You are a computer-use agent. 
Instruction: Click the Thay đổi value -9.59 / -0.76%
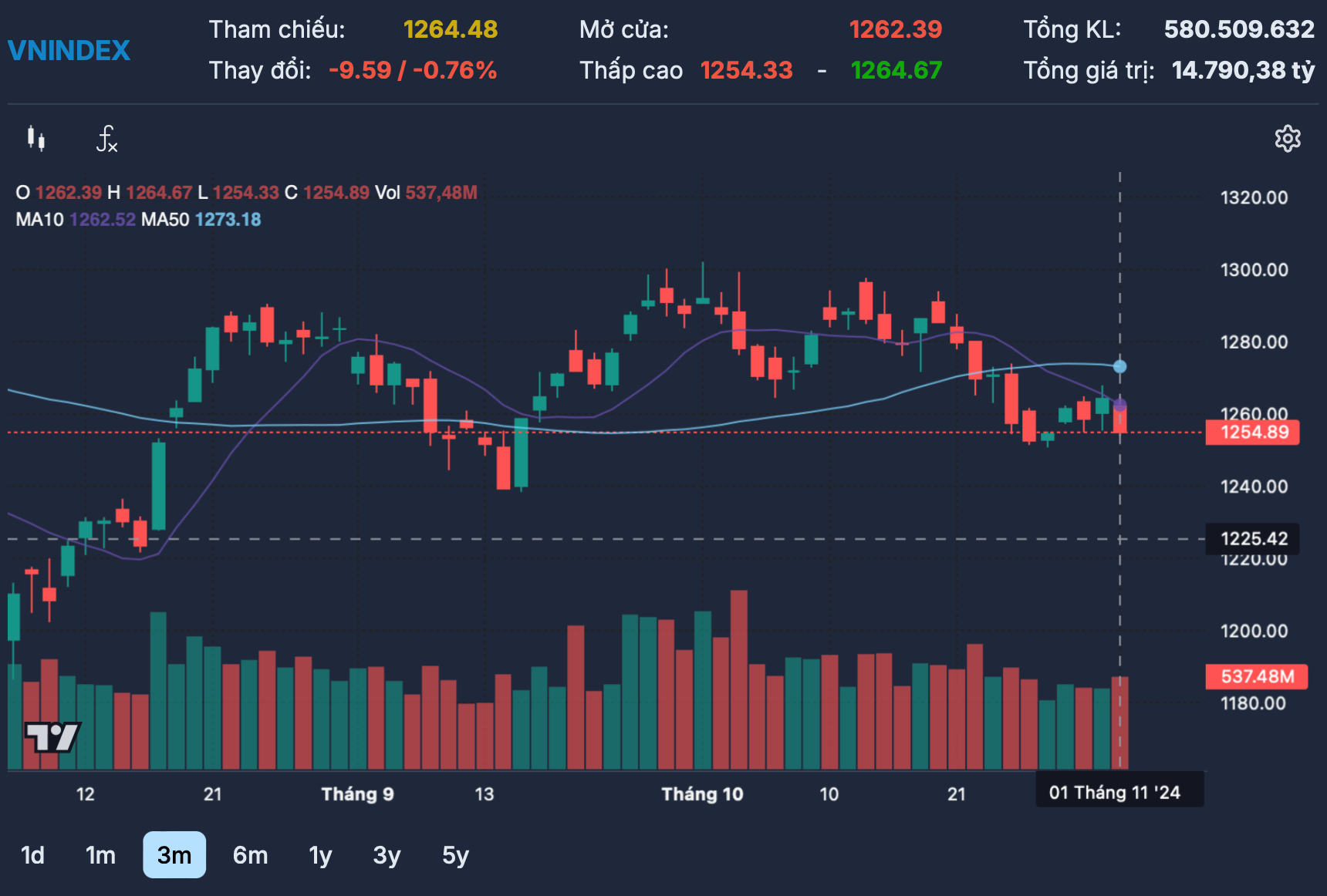(413, 70)
